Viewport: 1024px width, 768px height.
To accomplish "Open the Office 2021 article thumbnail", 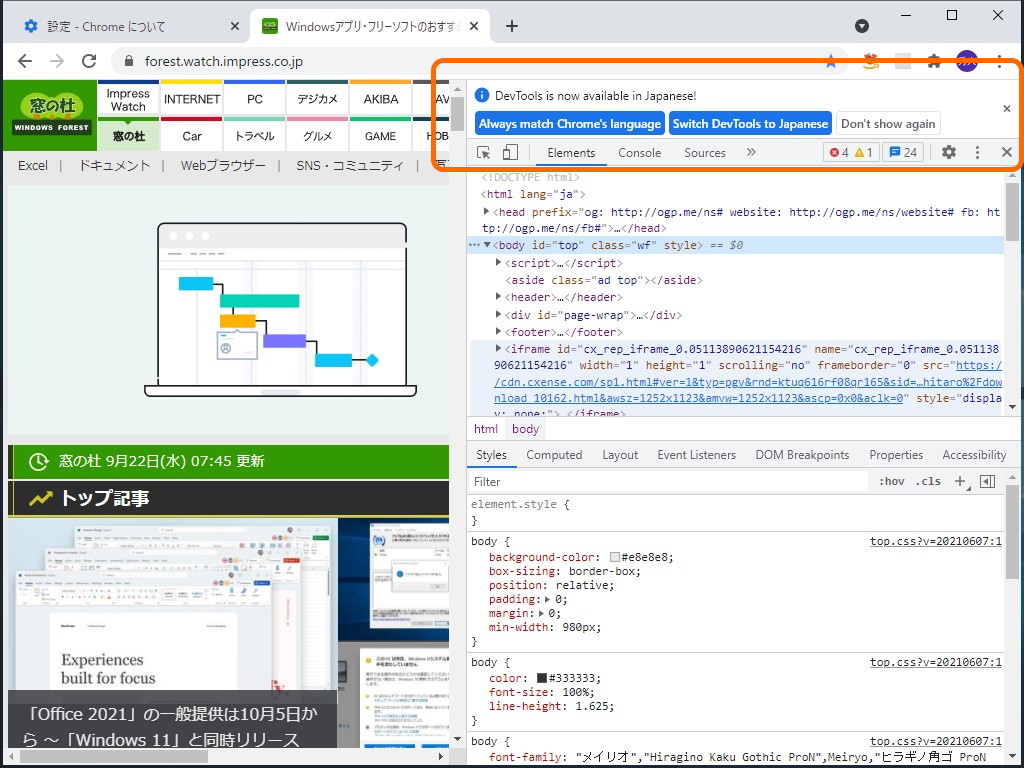I will tap(172, 633).
